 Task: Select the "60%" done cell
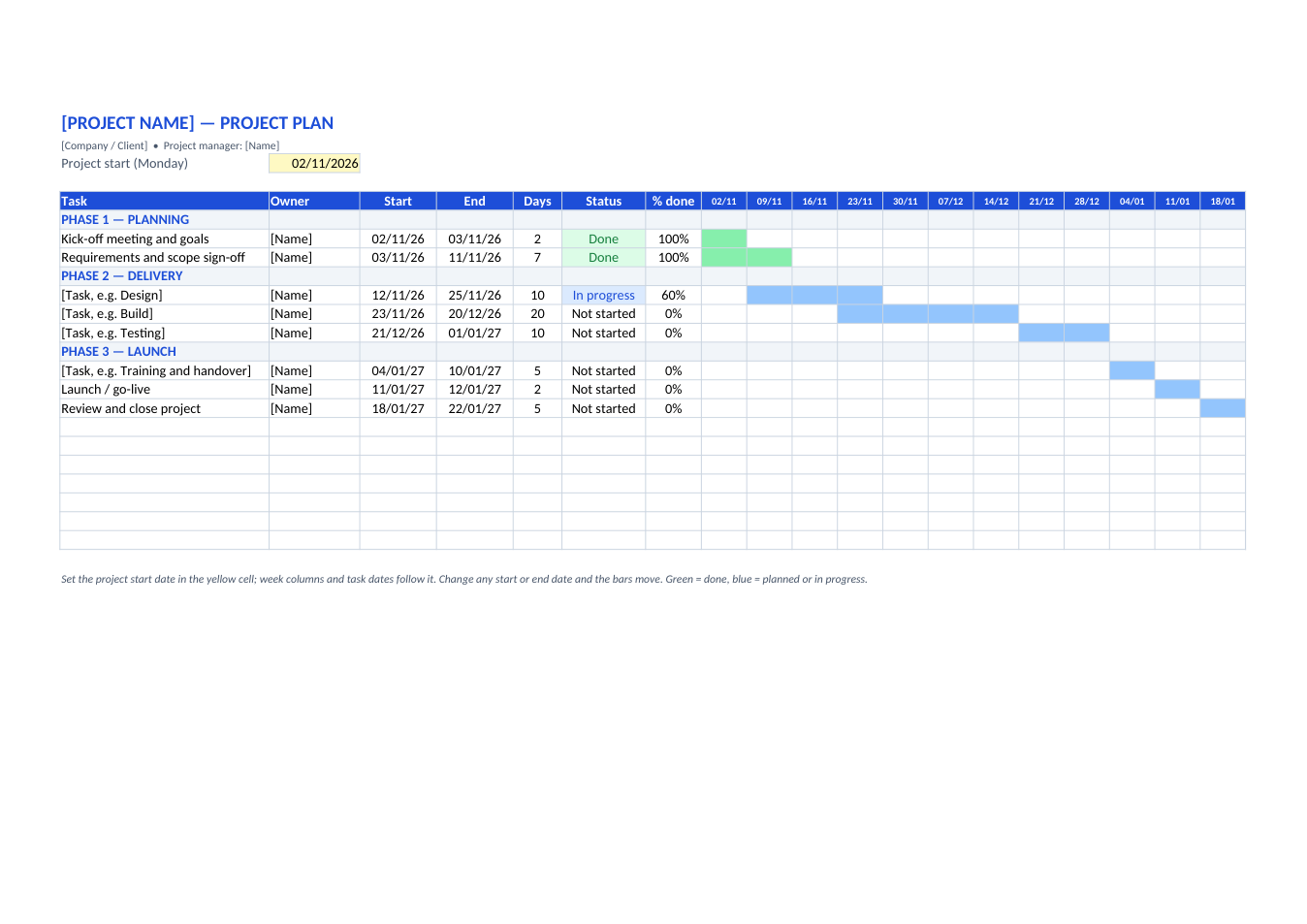tap(673, 295)
